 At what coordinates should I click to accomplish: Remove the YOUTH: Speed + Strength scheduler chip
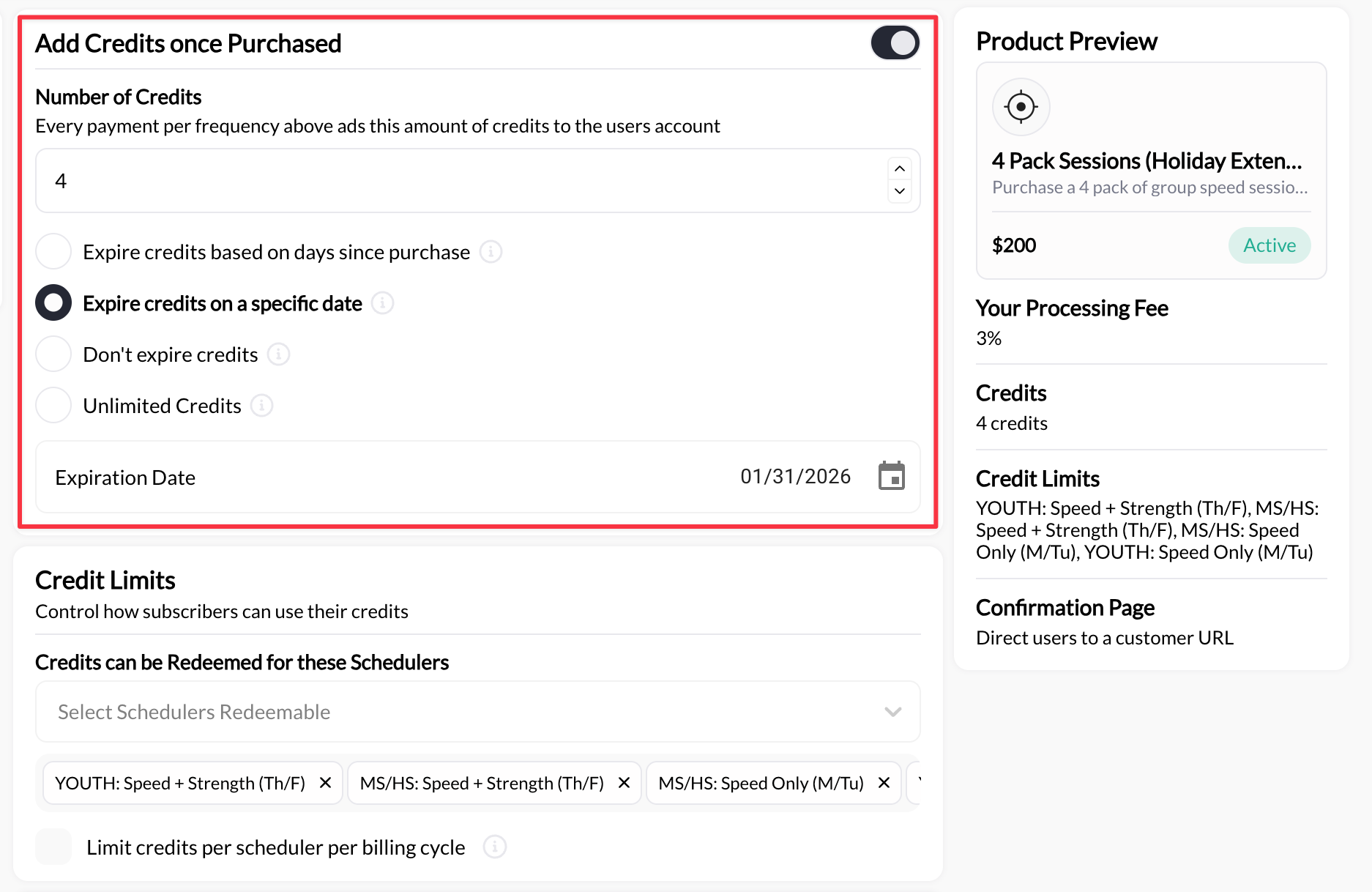coord(325,782)
